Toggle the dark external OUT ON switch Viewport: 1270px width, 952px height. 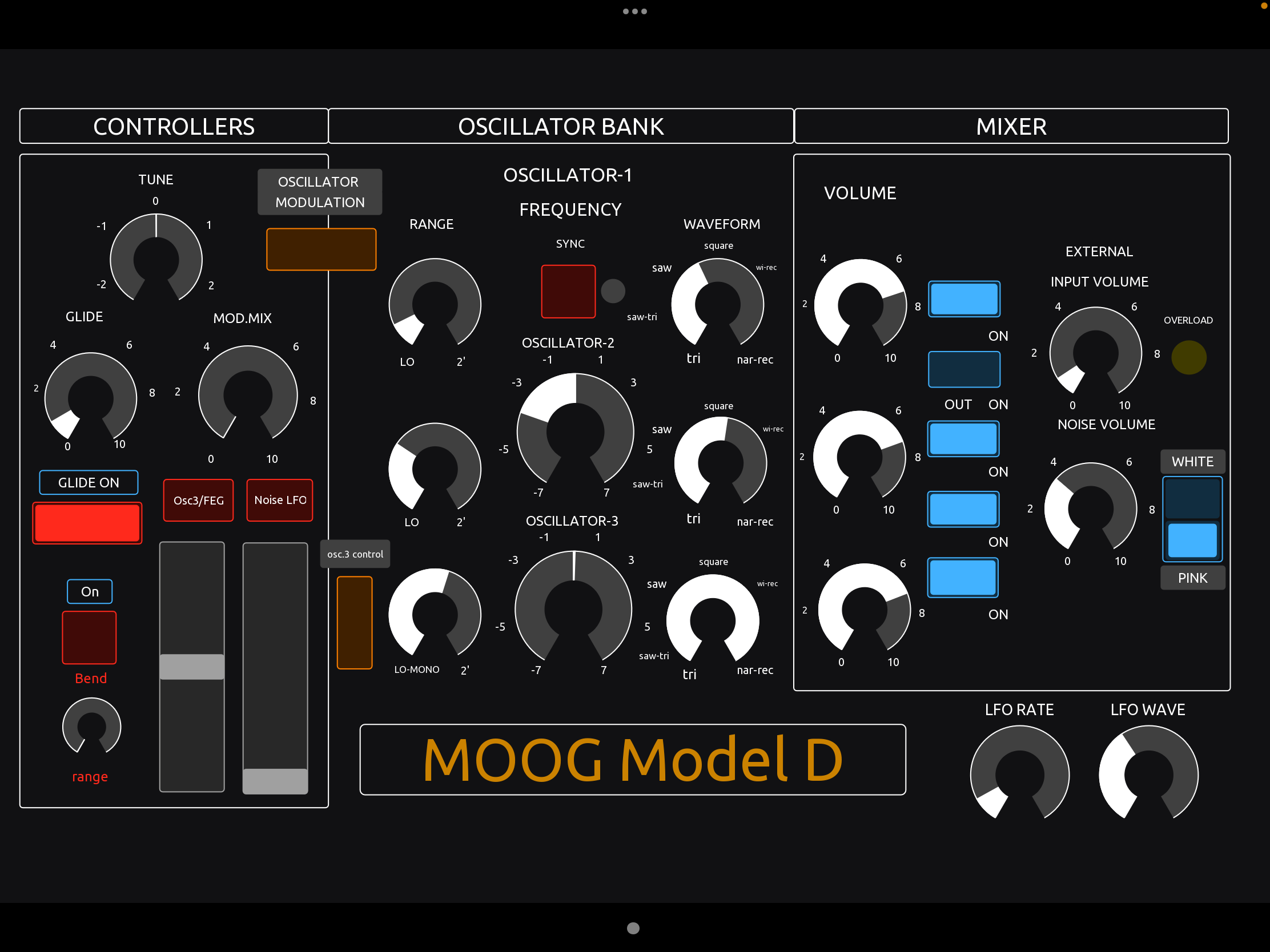[964, 369]
